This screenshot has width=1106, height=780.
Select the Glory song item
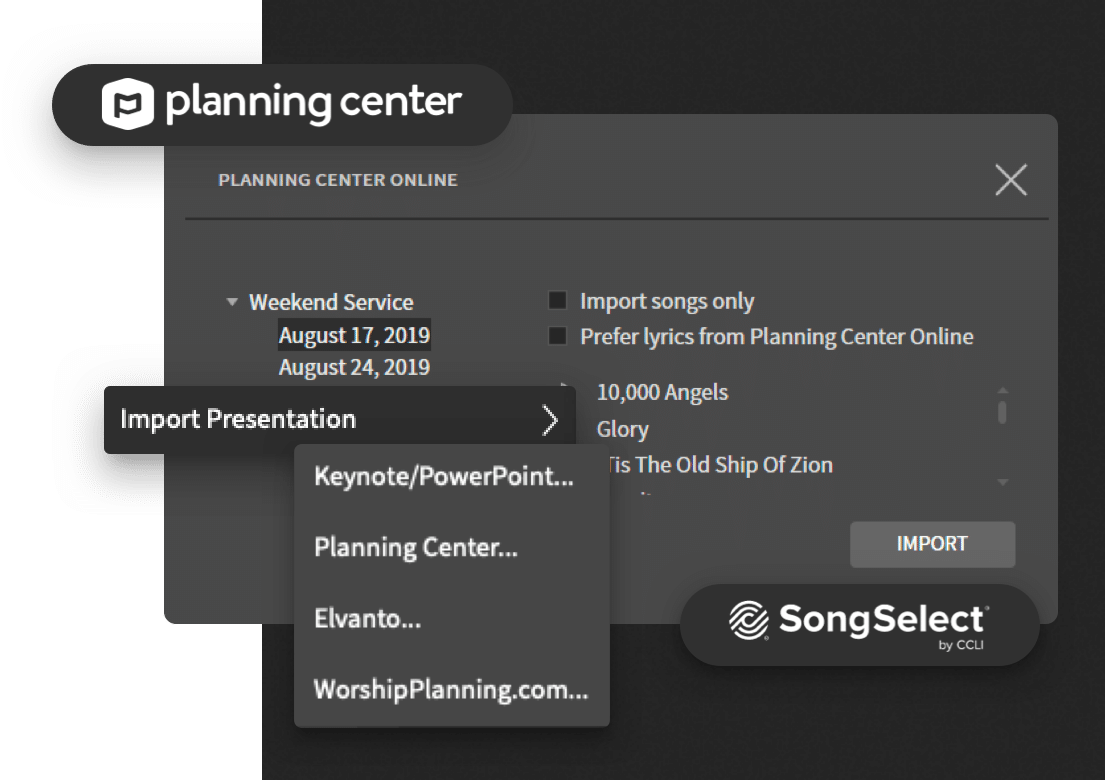(x=622, y=429)
